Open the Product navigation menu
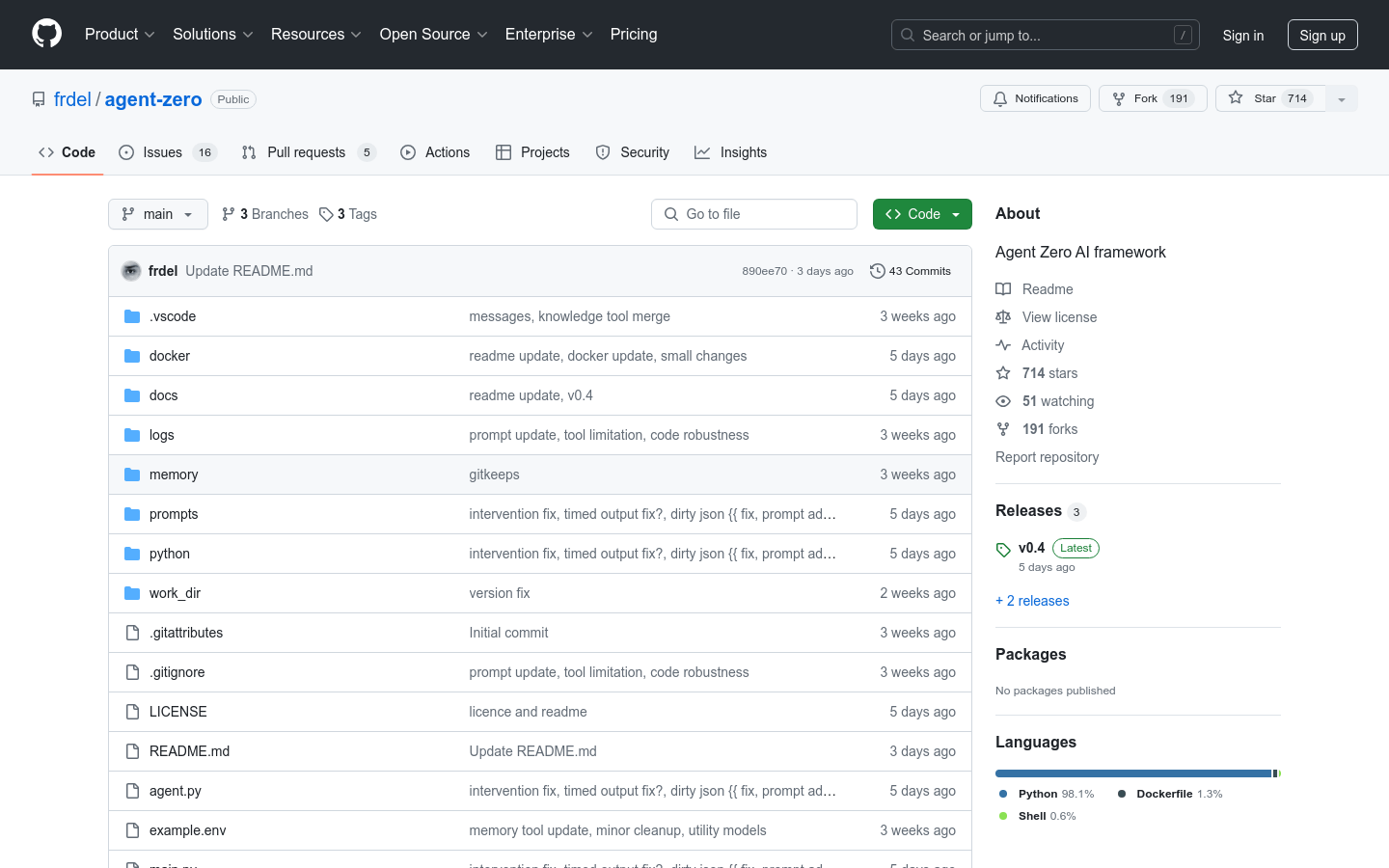1389x868 pixels. 120,35
